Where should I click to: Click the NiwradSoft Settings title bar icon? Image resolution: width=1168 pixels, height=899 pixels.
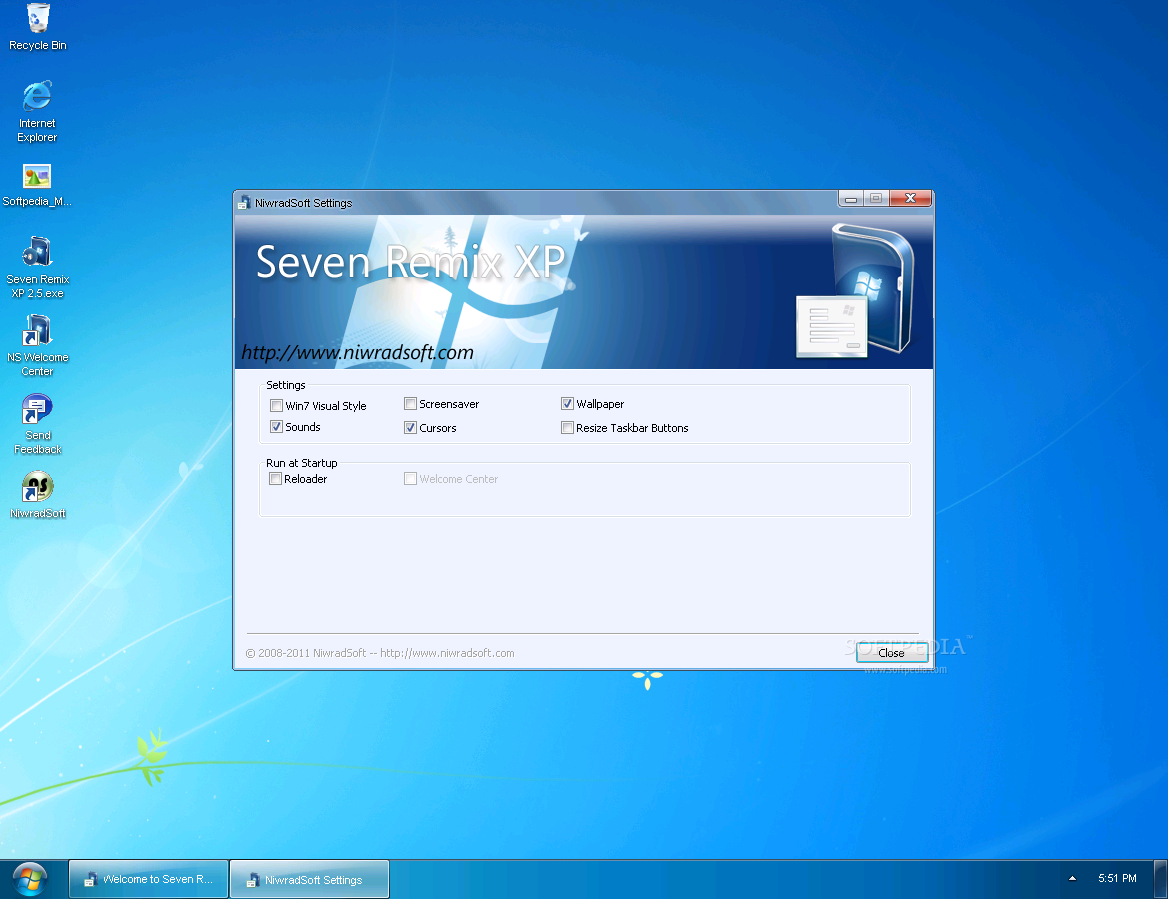pos(244,203)
